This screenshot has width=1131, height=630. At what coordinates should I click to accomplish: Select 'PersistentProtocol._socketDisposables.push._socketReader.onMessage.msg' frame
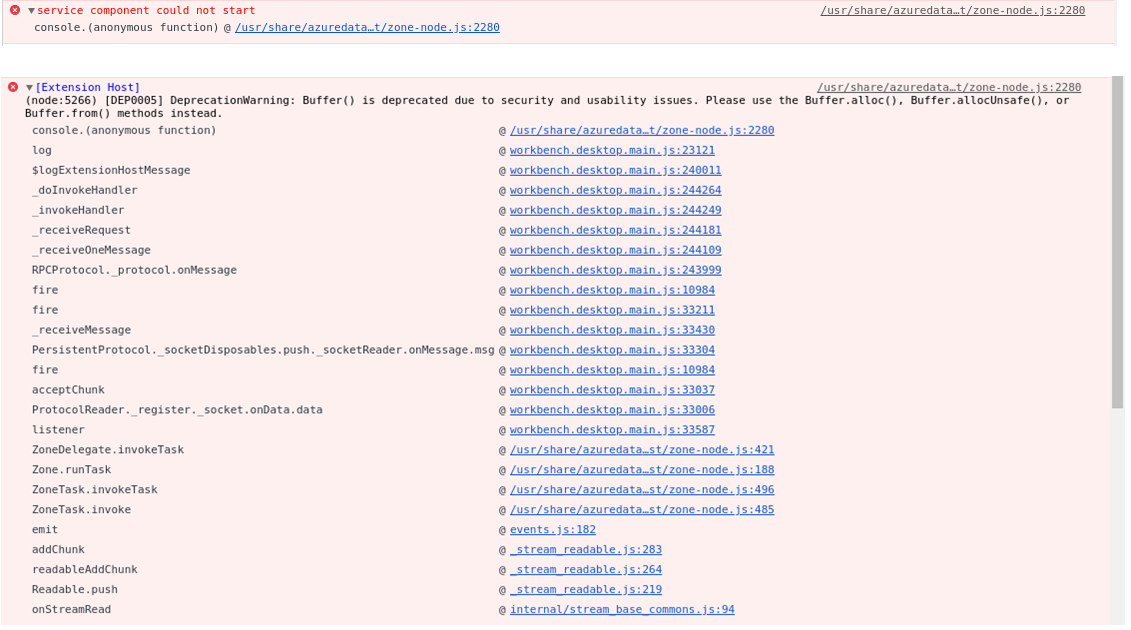263,350
